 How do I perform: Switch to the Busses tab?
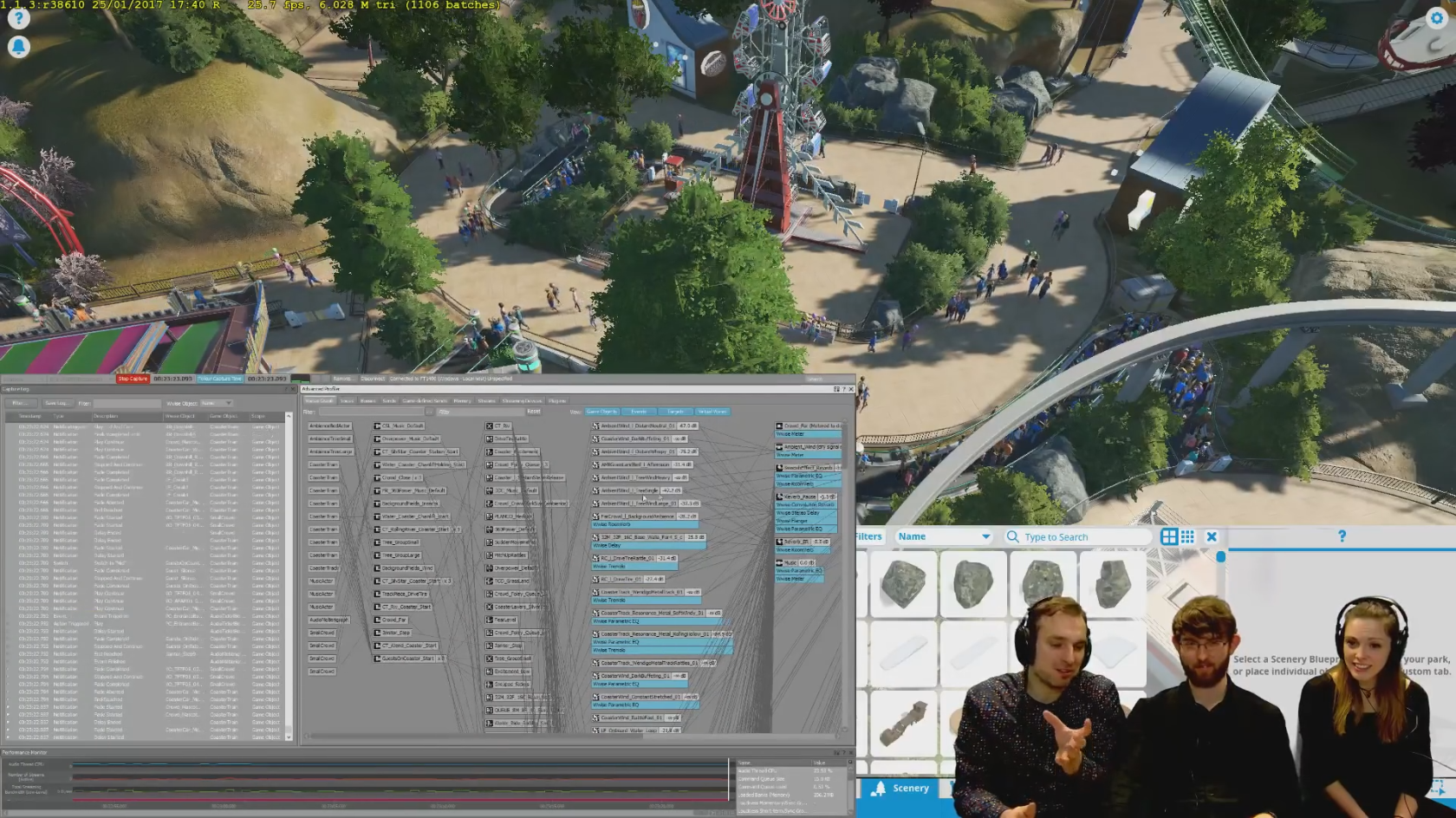click(x=367, y=400)
